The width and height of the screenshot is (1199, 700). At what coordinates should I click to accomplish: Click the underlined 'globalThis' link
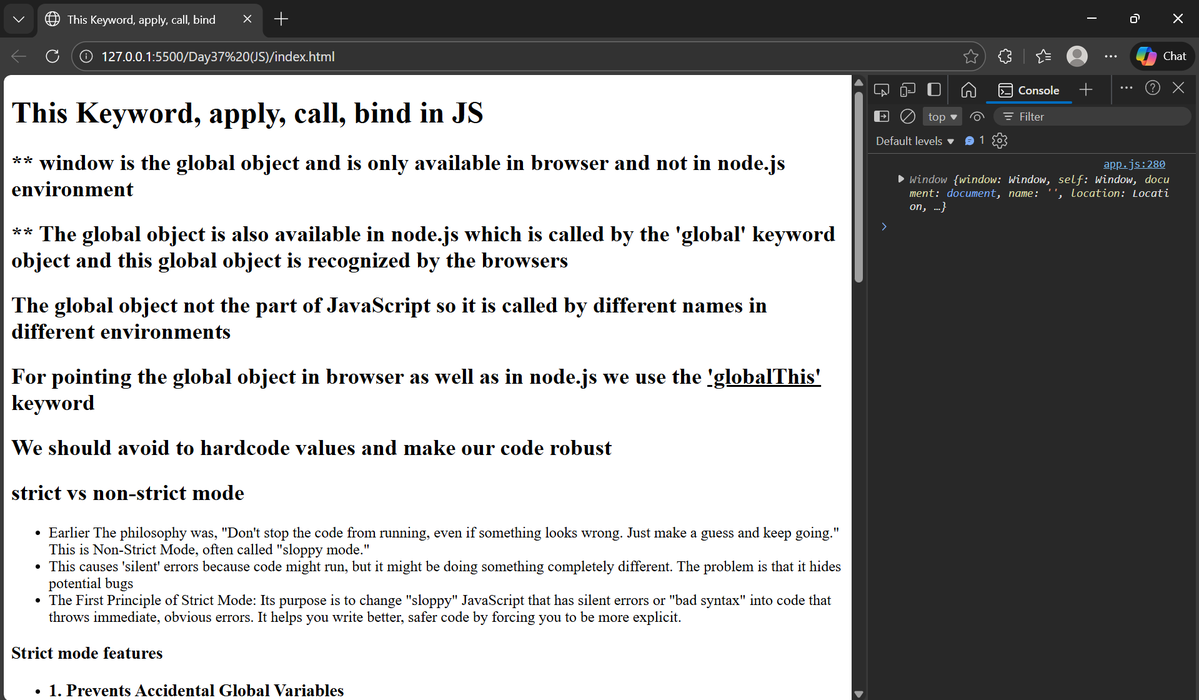pyautogui.click(x=764, y=377)
